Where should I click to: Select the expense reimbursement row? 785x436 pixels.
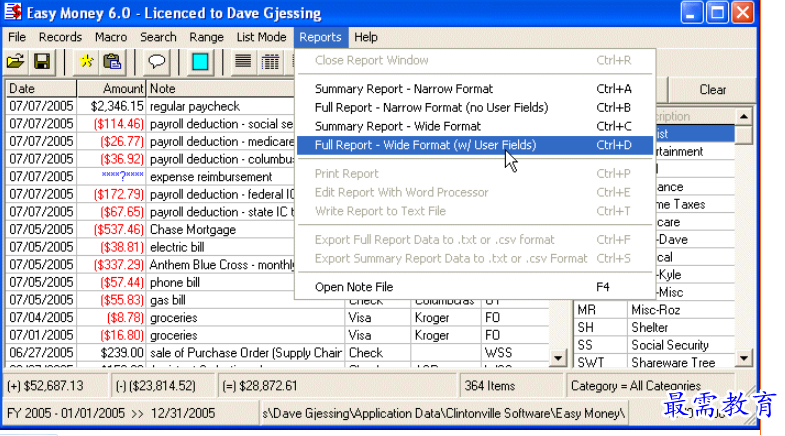pyautogui.click(x=150, y=177)
